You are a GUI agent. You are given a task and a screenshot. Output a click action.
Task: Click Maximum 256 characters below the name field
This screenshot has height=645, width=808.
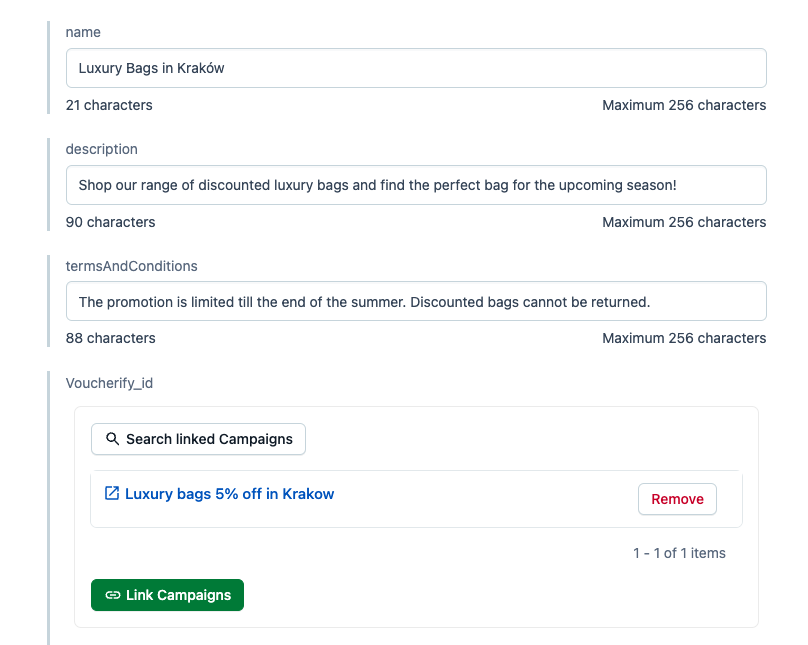pyautogui.click(x=684, y=105)
